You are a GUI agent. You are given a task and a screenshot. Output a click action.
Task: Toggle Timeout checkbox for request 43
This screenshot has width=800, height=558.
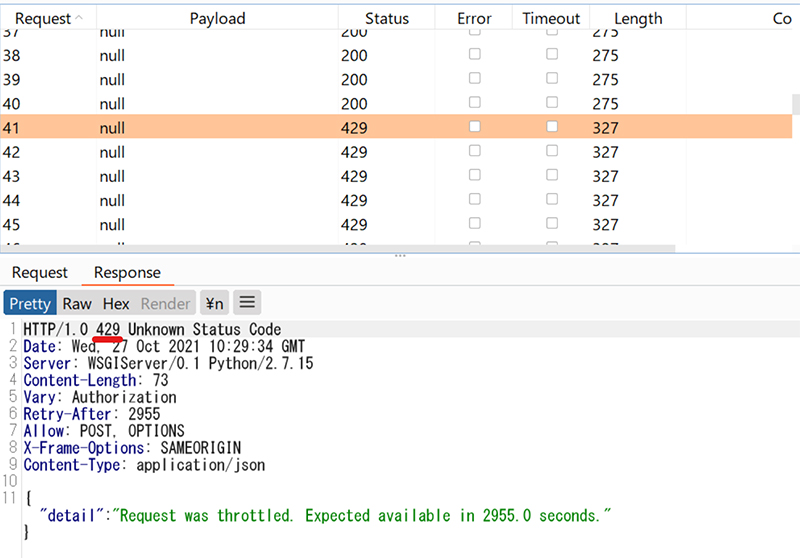(552, 175)
